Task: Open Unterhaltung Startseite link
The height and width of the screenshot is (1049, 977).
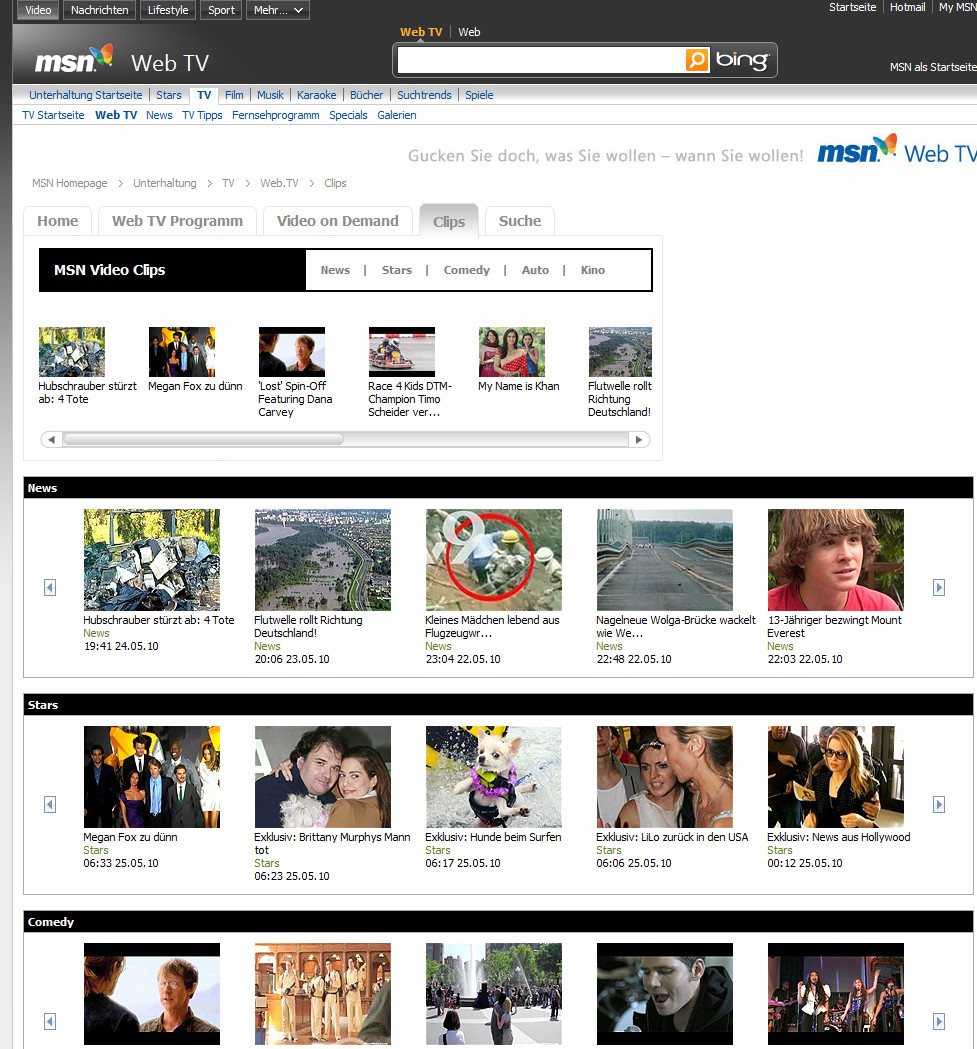Action: (x=86, y=95)
